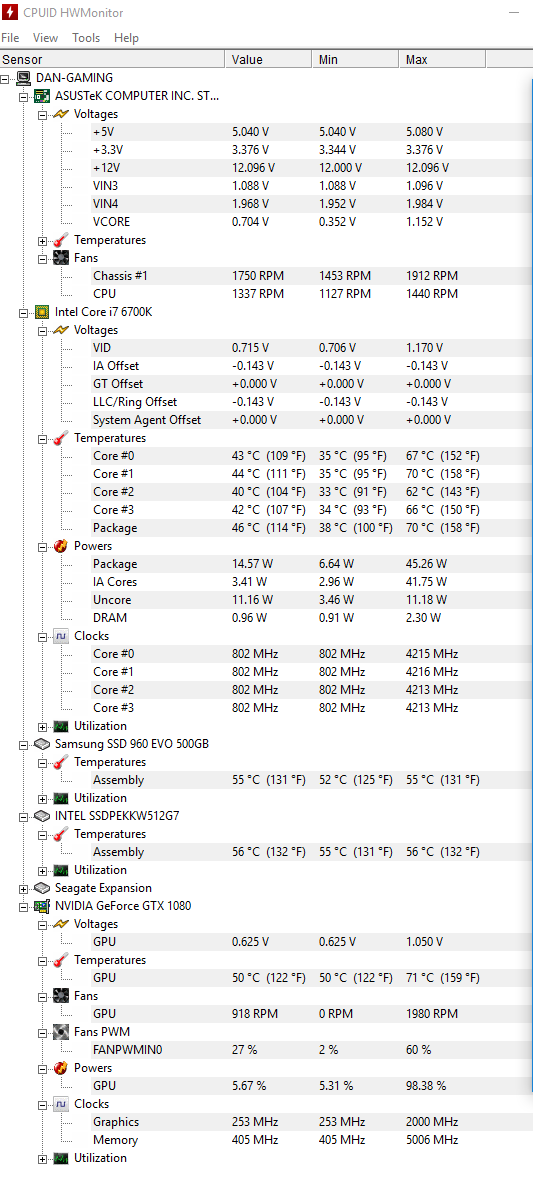Click the Seagate Expansion drive icon

(42, 888)
